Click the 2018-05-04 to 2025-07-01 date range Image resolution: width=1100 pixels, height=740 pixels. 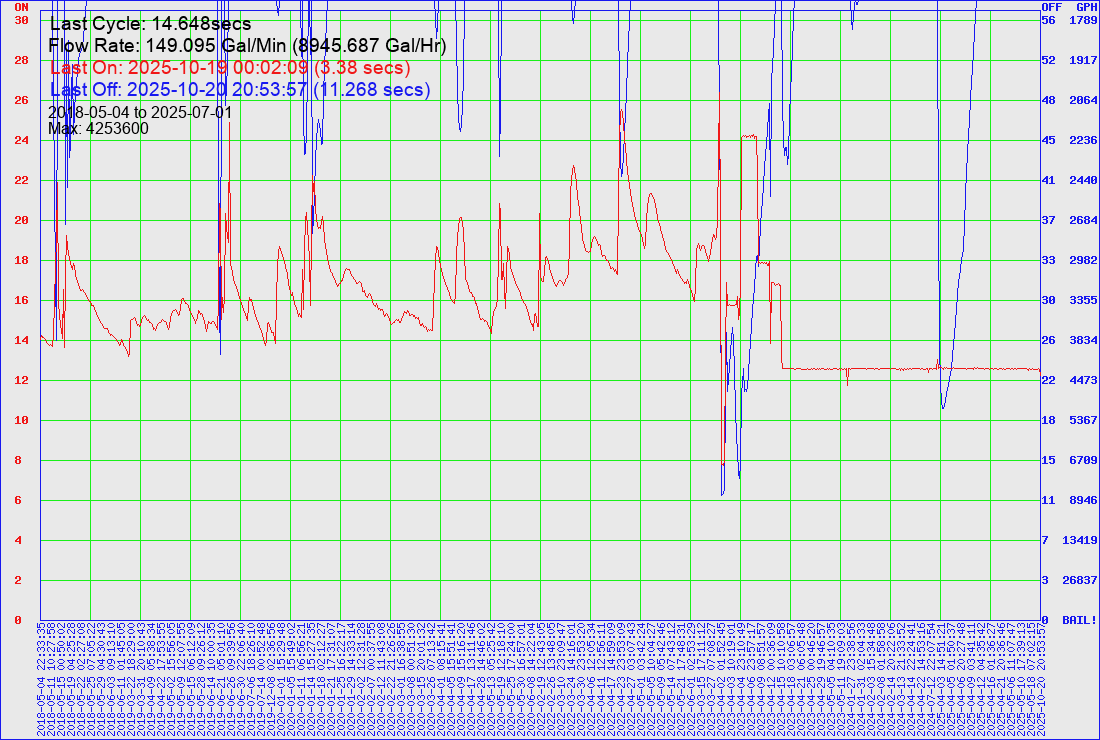pyautogui.click(x=140, y=112)
